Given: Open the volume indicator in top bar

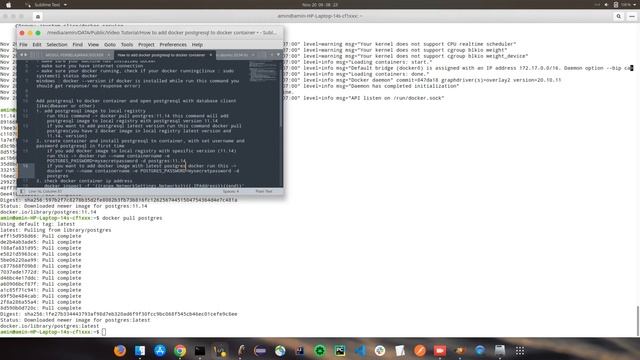Looking at the screenshot, I should [x=606, y=4].
